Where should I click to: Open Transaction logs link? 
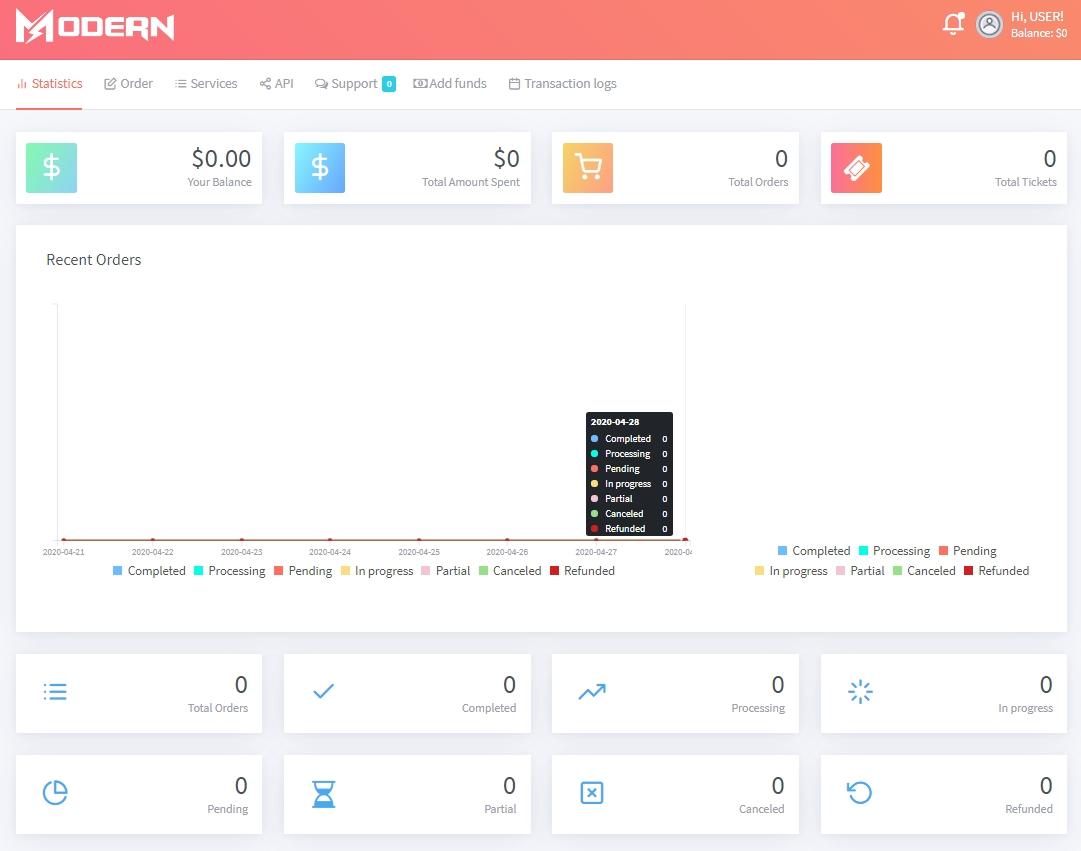[x=562, y=84]
